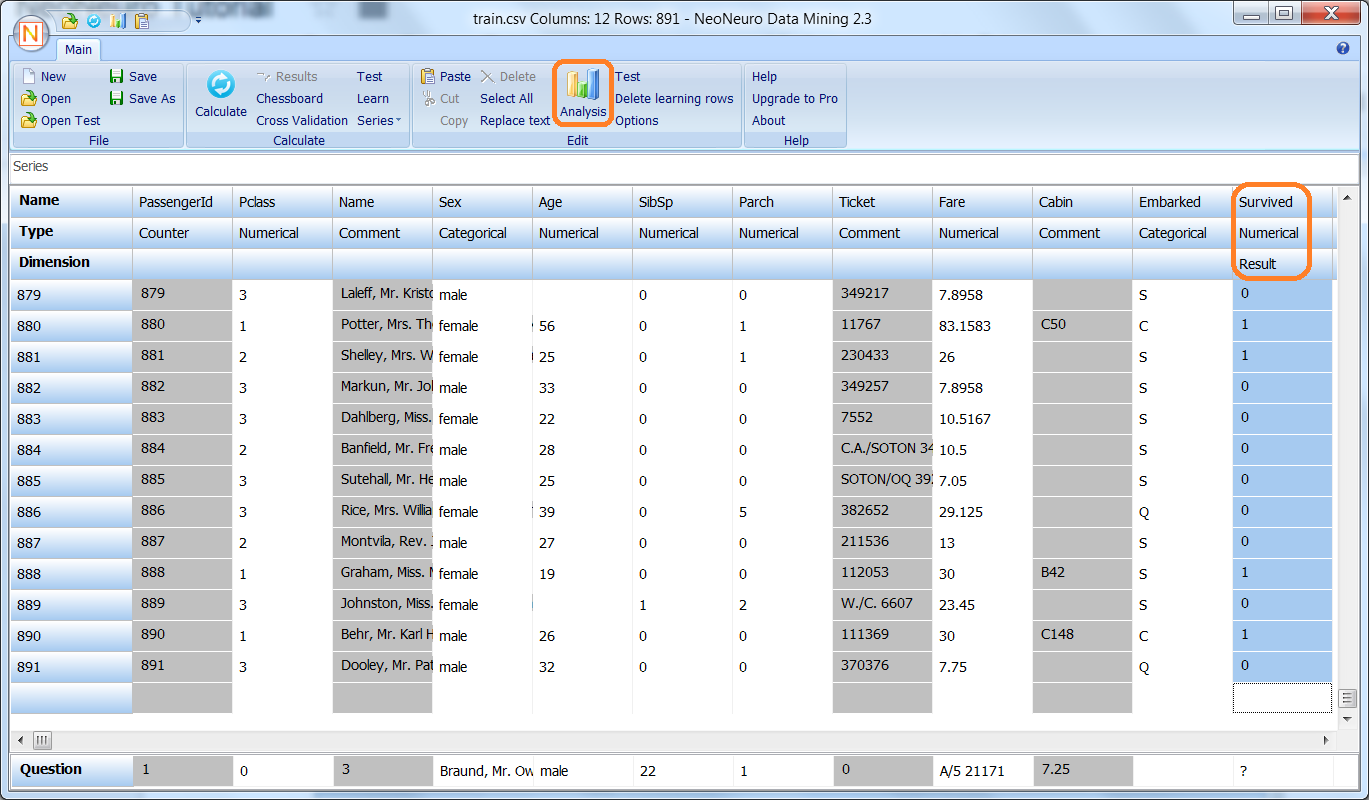1369x800 pixels.
Task: Click the Results button in the Calculate group
Action: 287,76
